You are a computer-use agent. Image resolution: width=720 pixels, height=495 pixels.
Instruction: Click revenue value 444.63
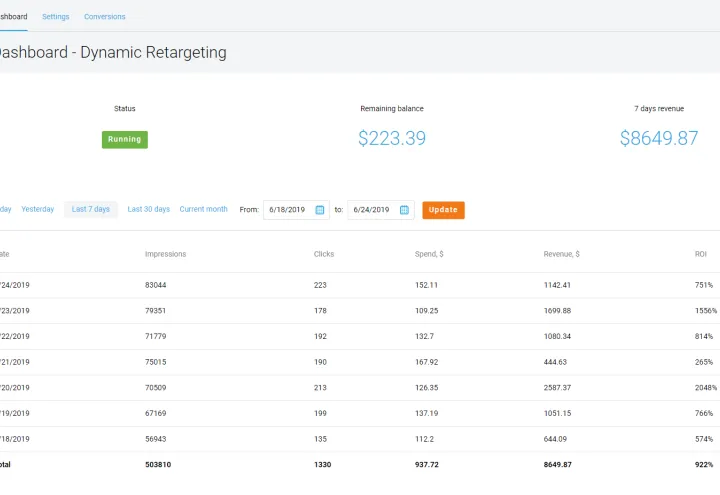click(x=555, y=362)
